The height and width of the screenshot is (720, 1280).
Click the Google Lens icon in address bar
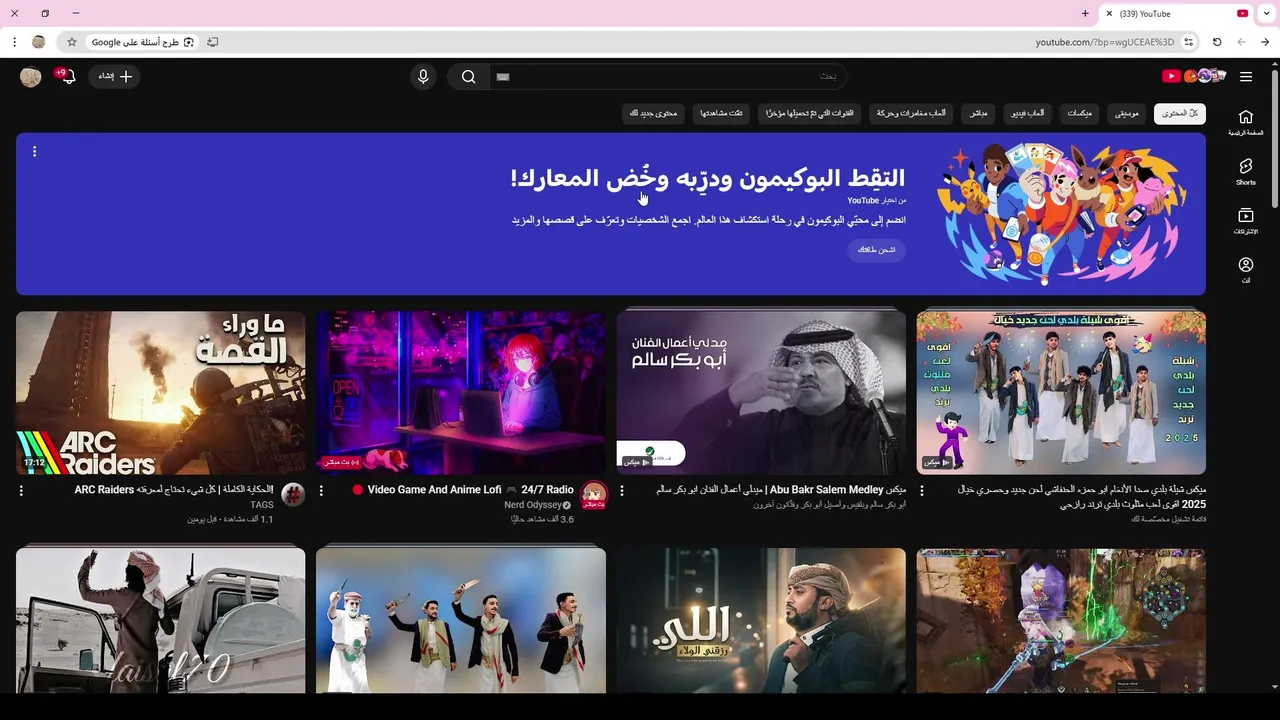(x=188, y=42)
